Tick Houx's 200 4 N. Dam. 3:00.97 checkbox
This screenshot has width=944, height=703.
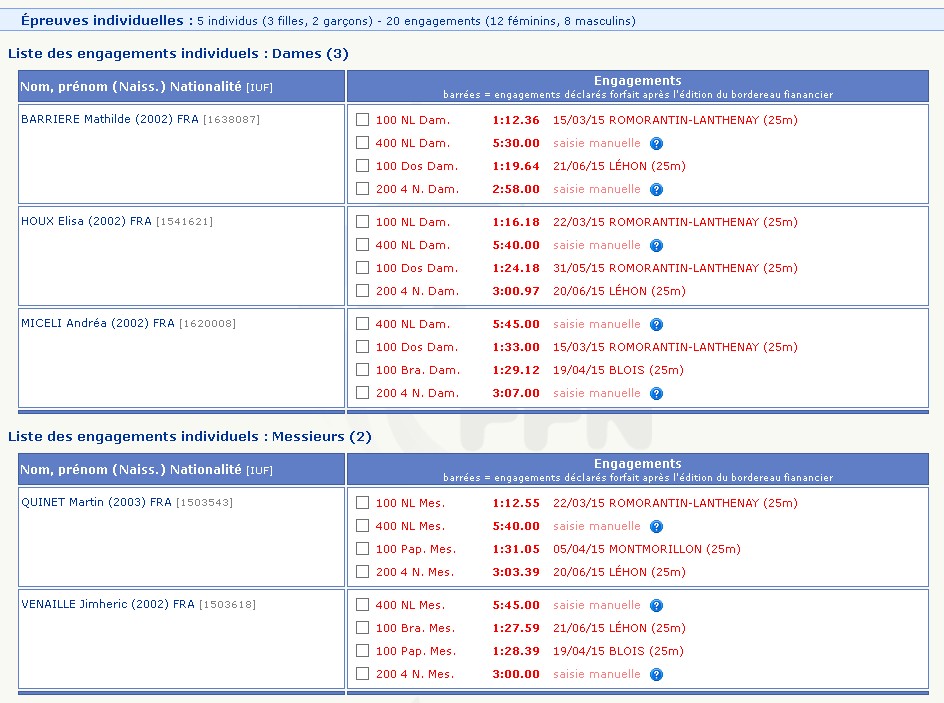click(x=362, y=291)
